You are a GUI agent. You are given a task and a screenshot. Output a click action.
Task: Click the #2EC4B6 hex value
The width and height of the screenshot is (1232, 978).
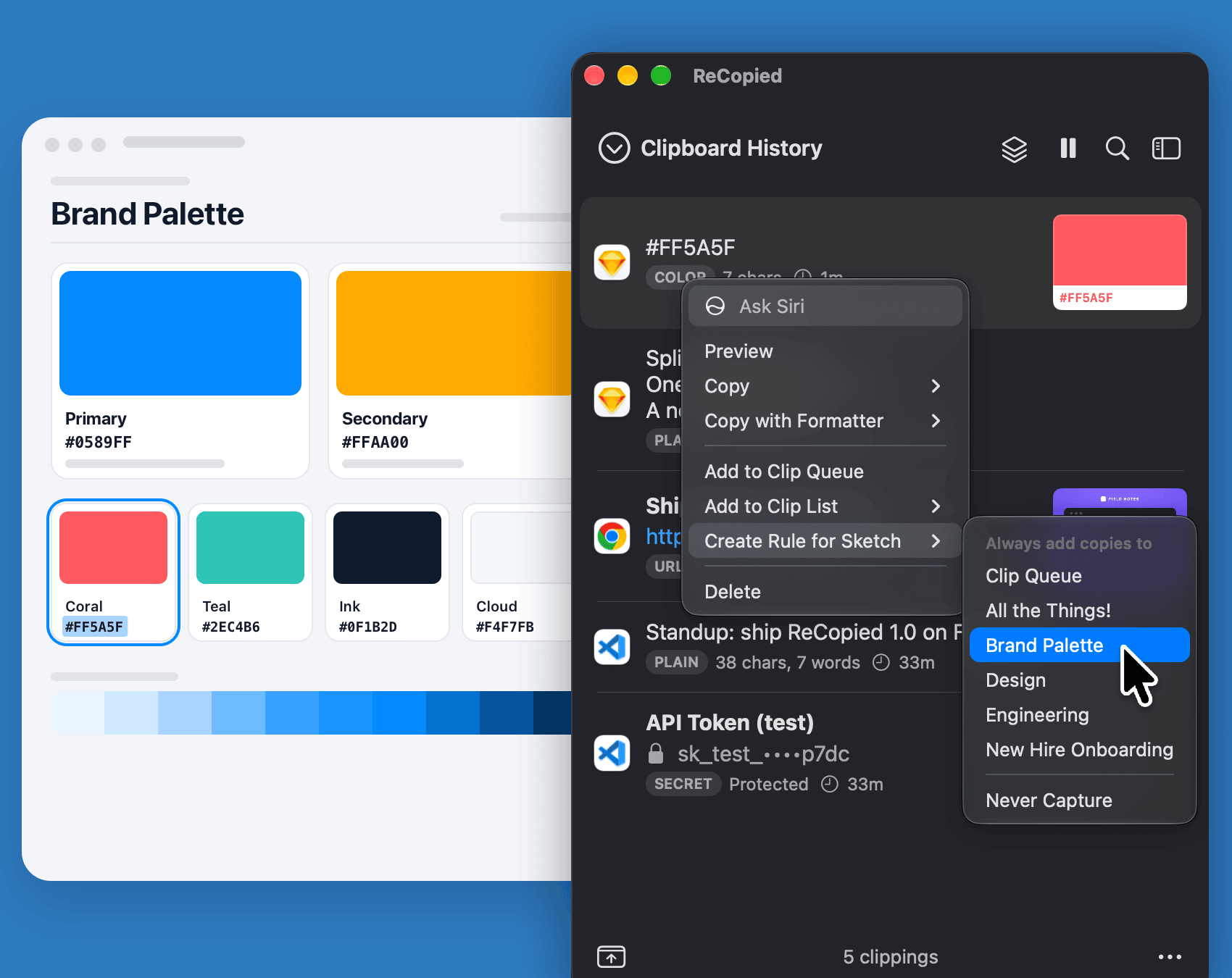click(231, 627)
